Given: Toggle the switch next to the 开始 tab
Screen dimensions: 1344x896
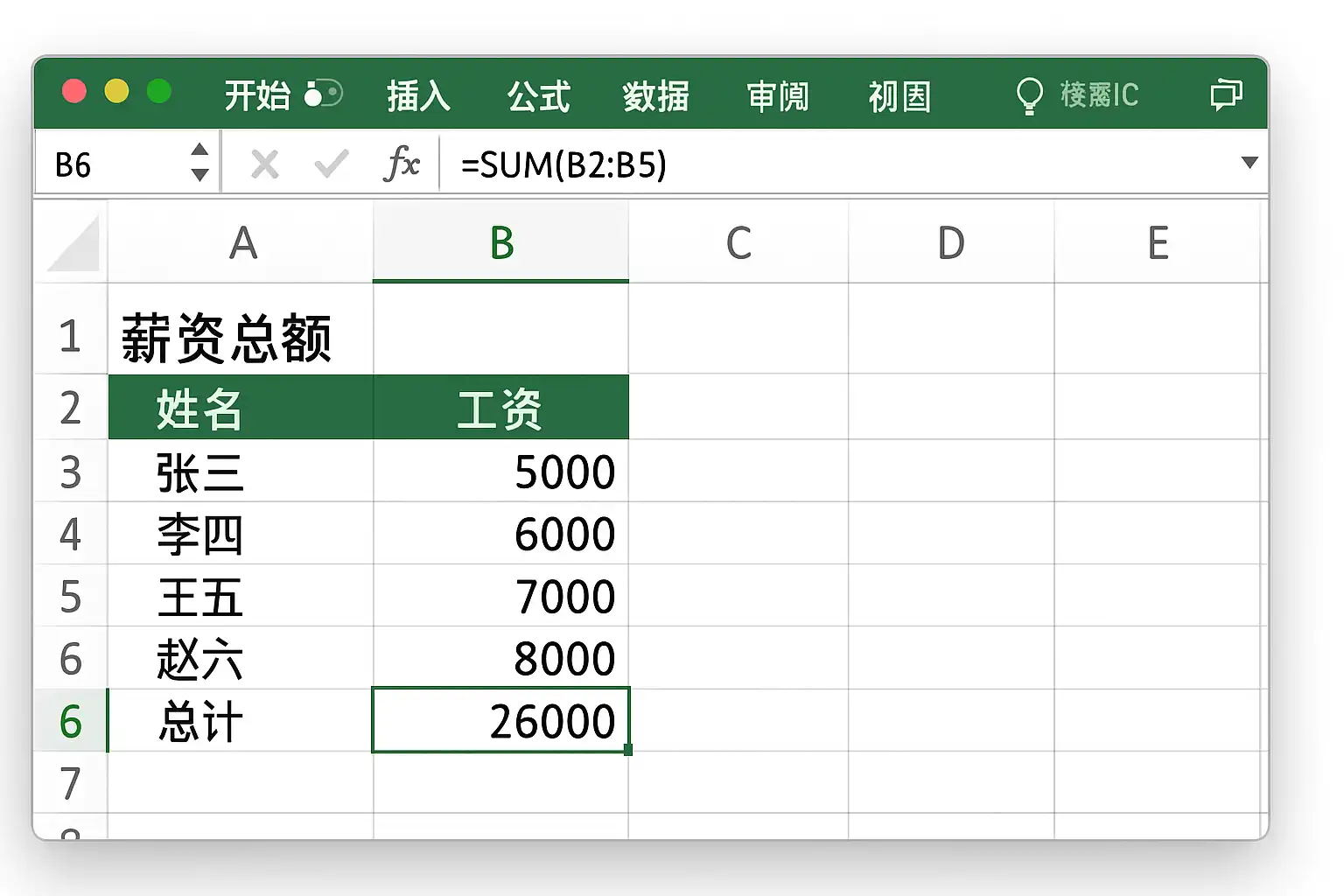Looking at the screenshot, I should pyautogui.click(x=323, y=94).
